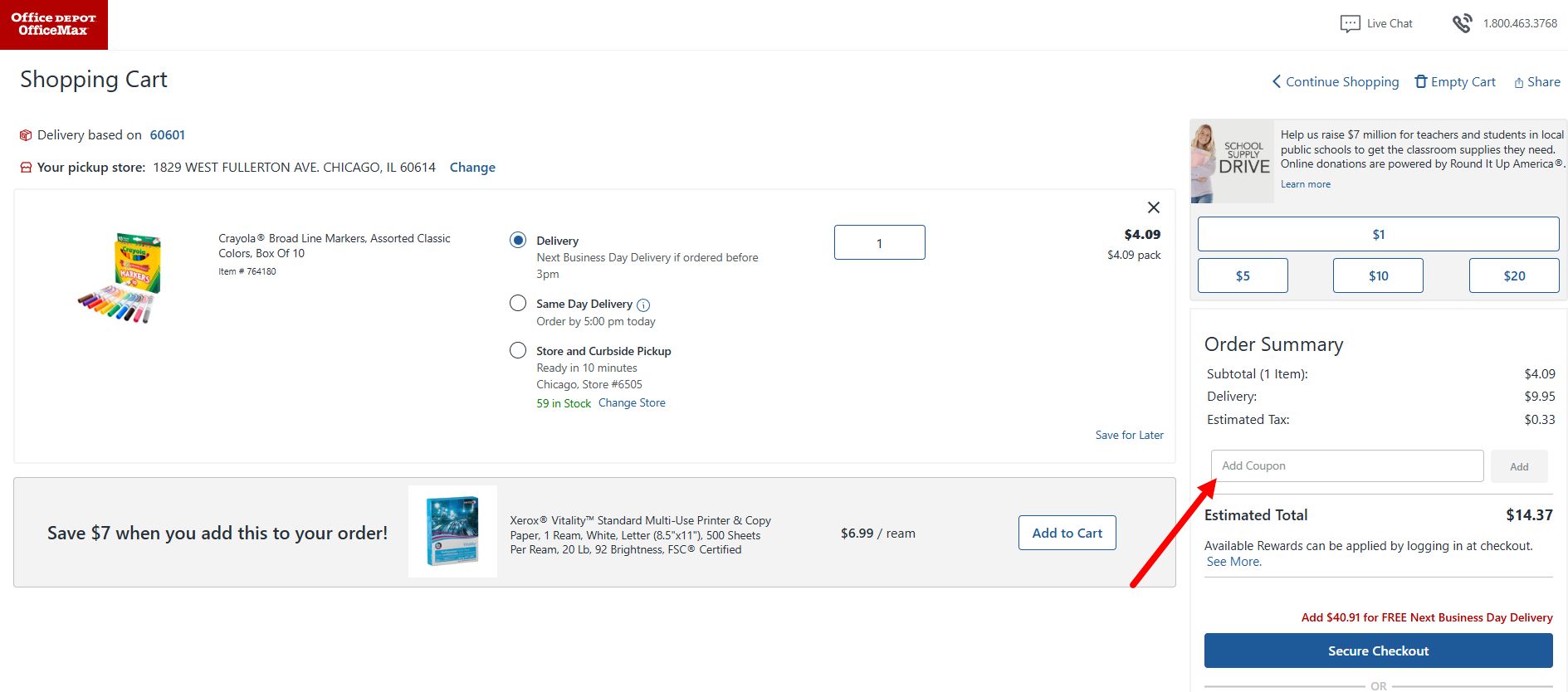Click the '$4.09 pack' price text

tap(1134, 255)
